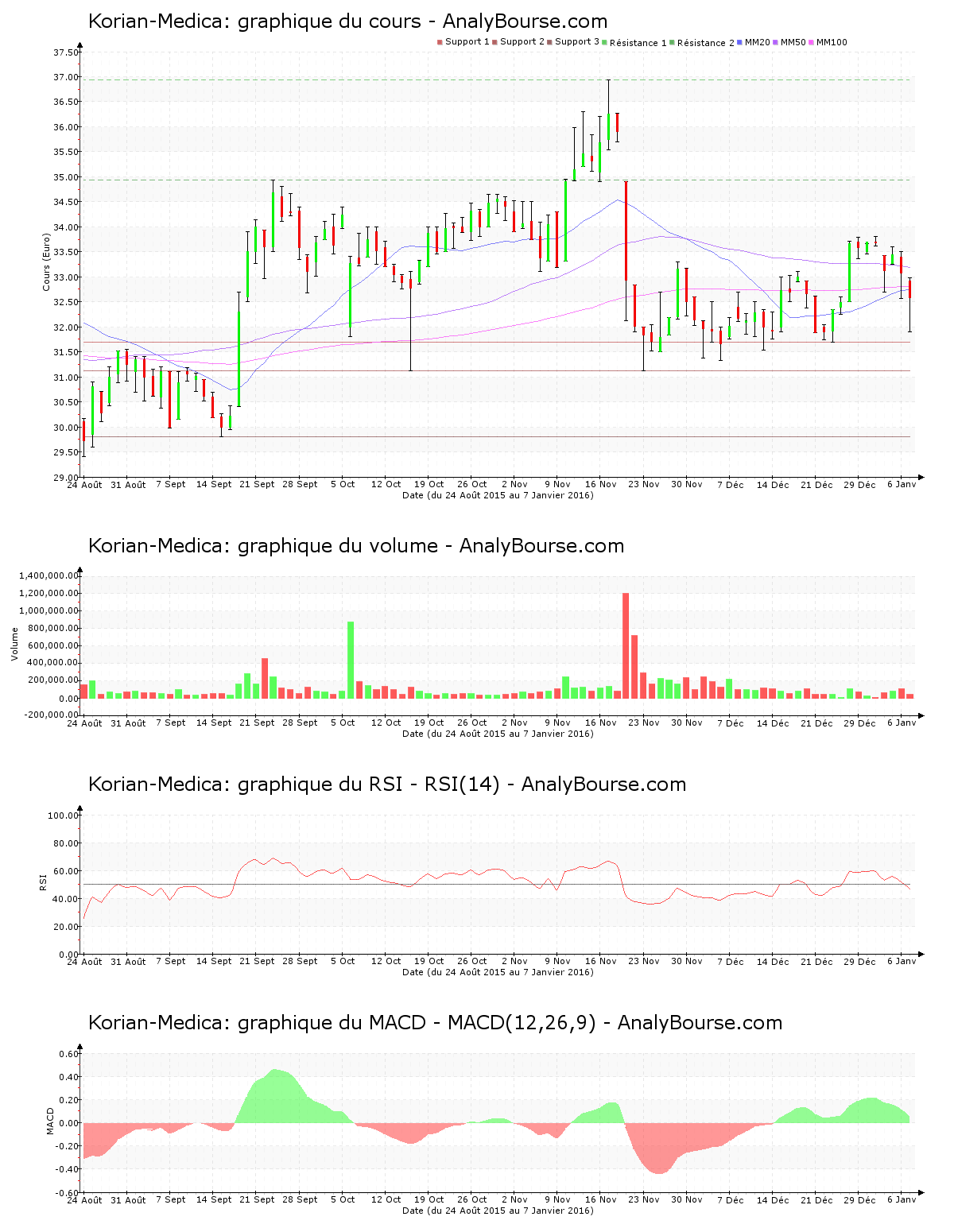Click the '20.00' RSI axis value
The image size is (954, 1232).
pos(66,927)
